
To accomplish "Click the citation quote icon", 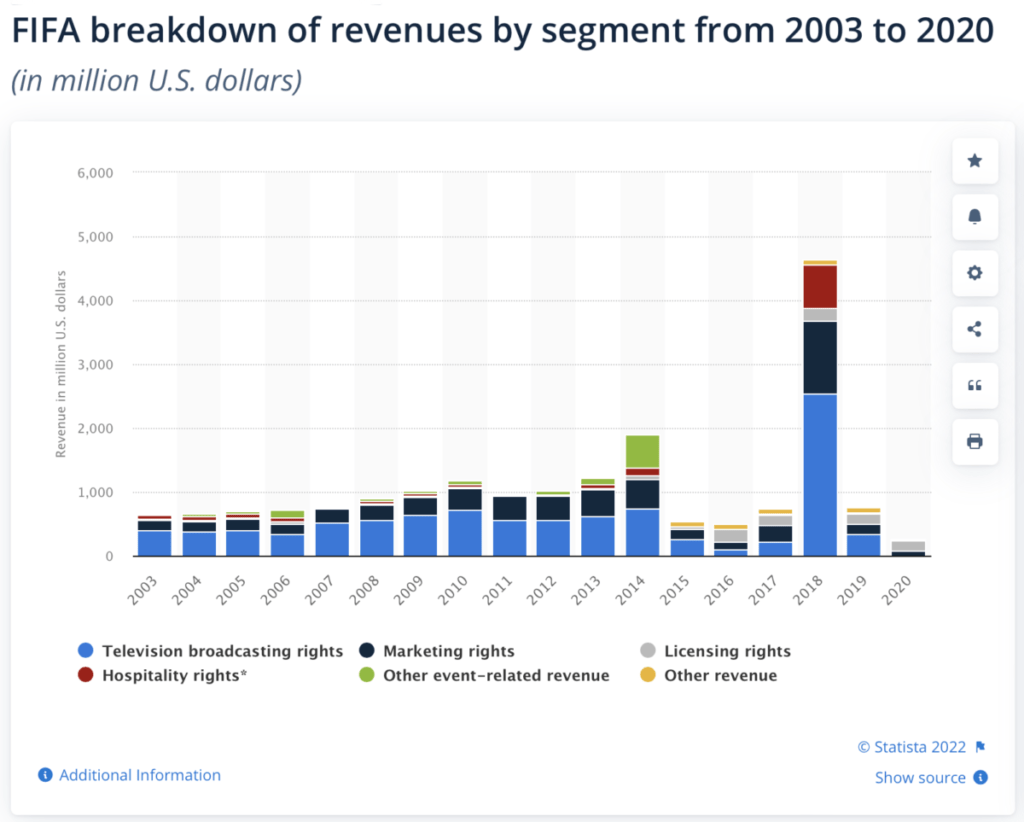I will [974, 385].
